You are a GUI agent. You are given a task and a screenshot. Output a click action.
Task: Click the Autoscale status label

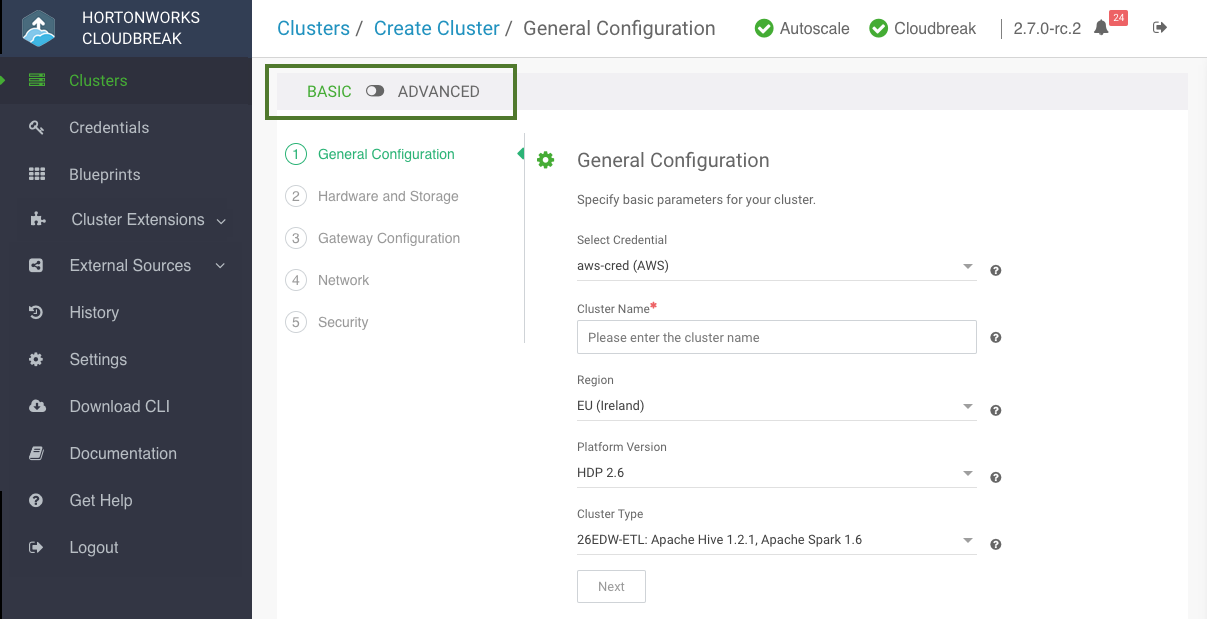tap(815, 28)
